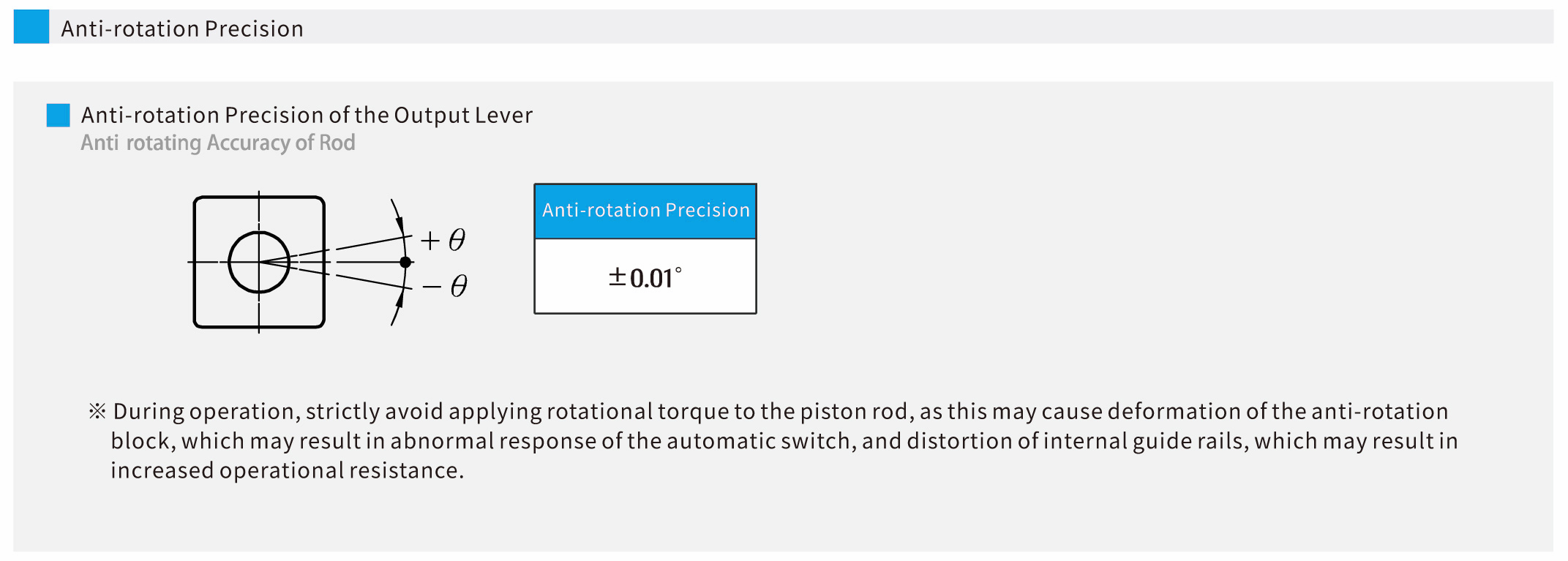
Task: Click the +θ angle label
Action: coord(443,240)
